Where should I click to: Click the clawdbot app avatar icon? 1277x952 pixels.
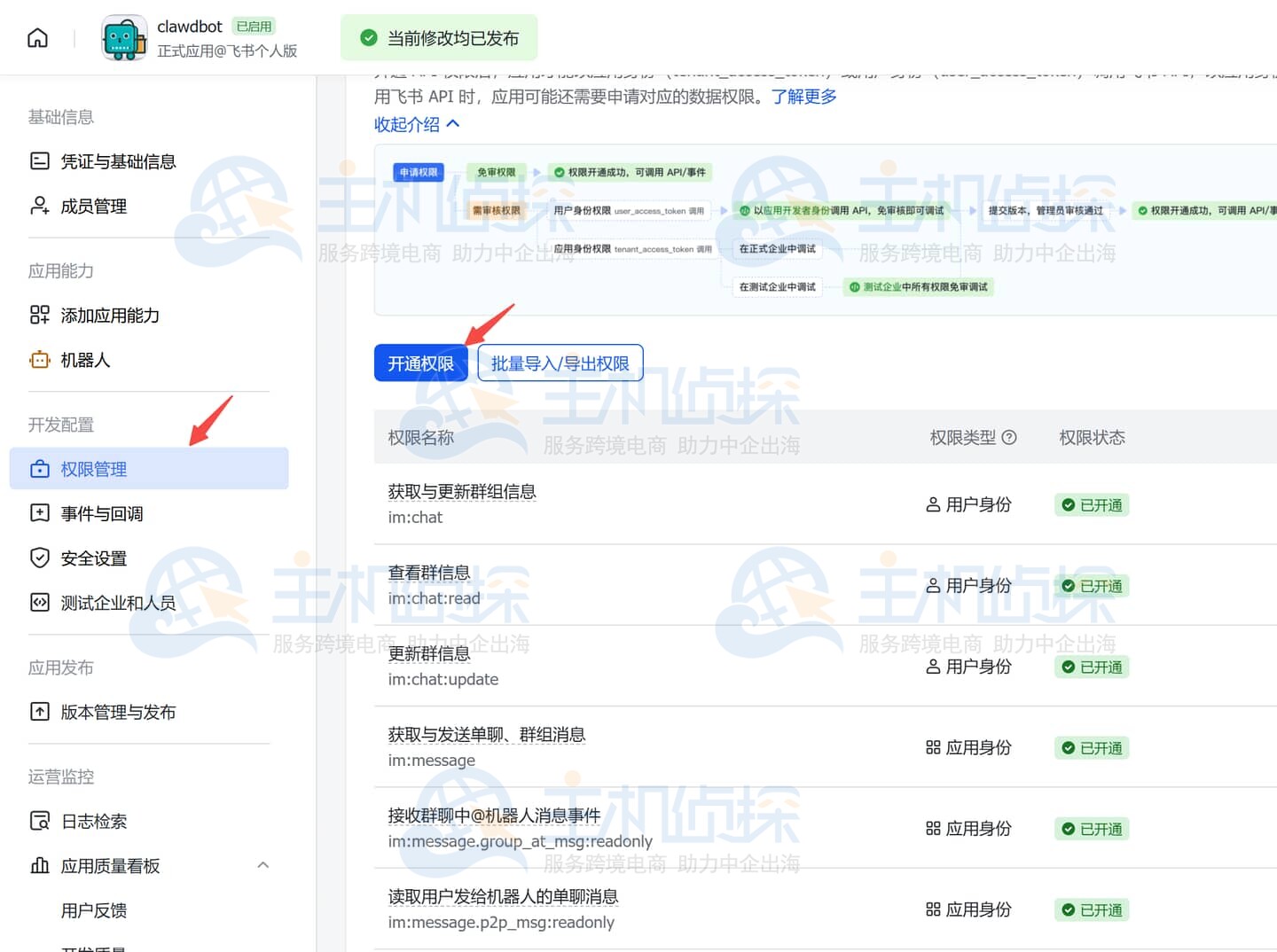(124, 37)
